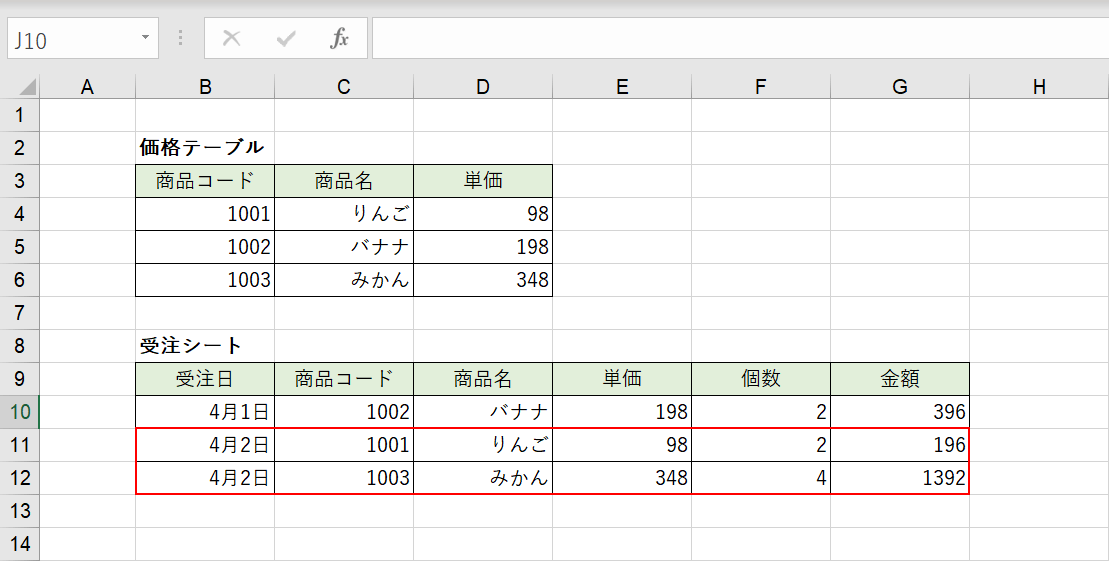Viewport: 1109px width, 561px height.
Task: Click バナナ cell in row 10
Action: tap(482, 412)
